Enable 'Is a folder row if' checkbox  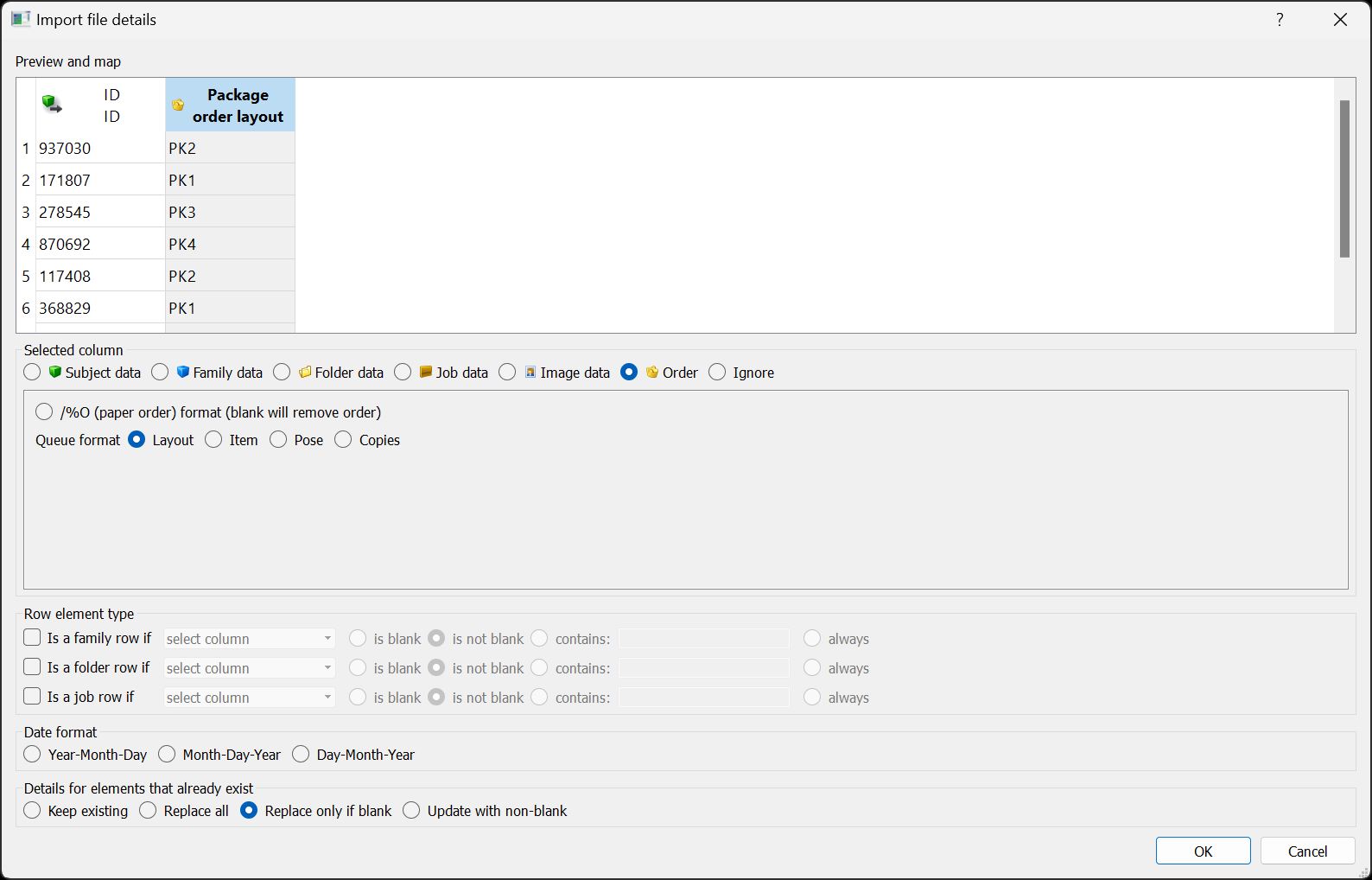[32, 666]
